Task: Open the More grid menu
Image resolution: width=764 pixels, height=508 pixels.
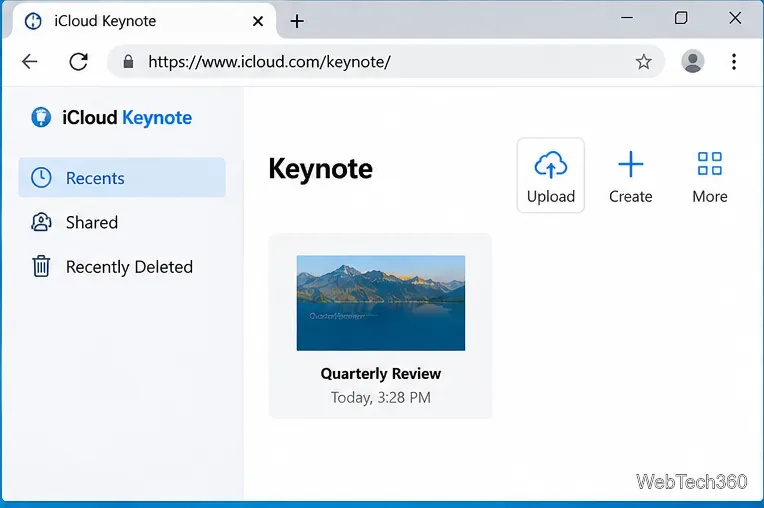Action: 710,177
